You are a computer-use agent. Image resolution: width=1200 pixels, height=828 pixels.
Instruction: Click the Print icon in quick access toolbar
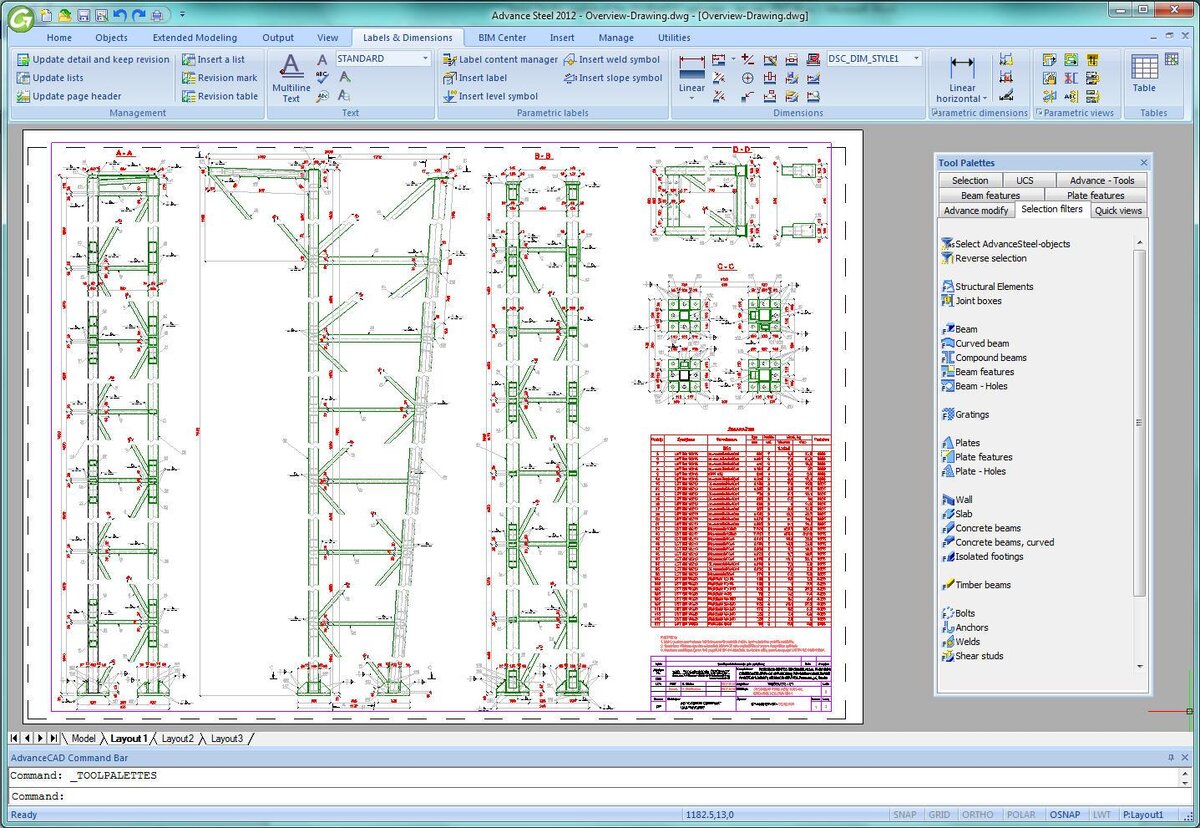pyautogui.click(x=157, y=15)
